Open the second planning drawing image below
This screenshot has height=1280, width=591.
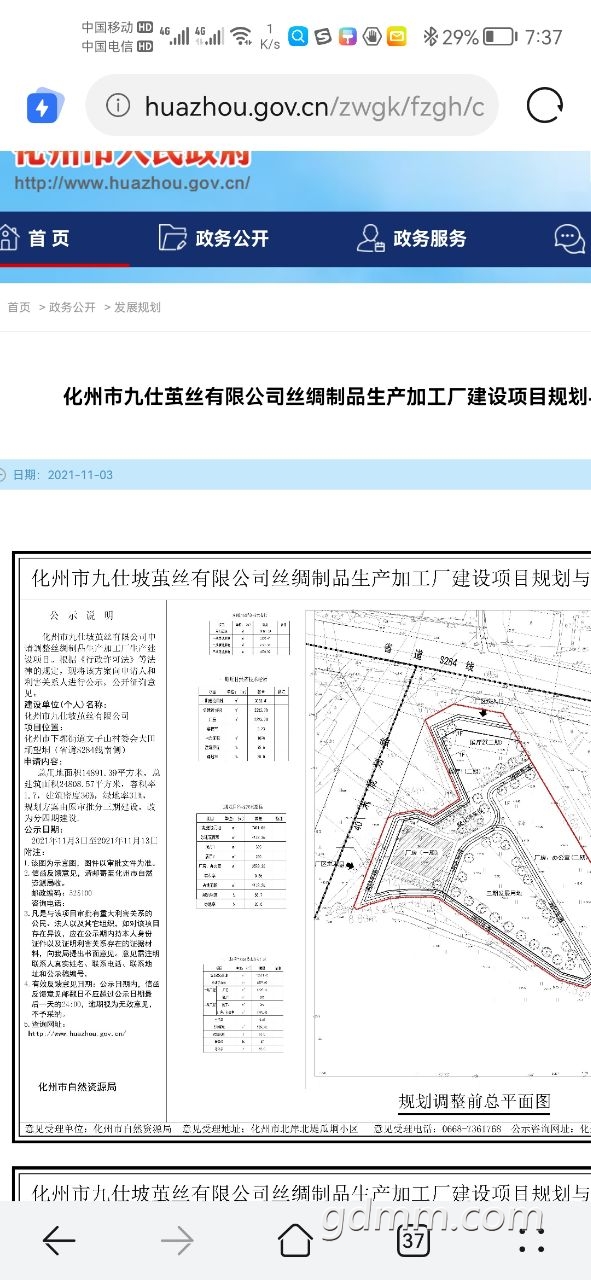point(302,1184)
